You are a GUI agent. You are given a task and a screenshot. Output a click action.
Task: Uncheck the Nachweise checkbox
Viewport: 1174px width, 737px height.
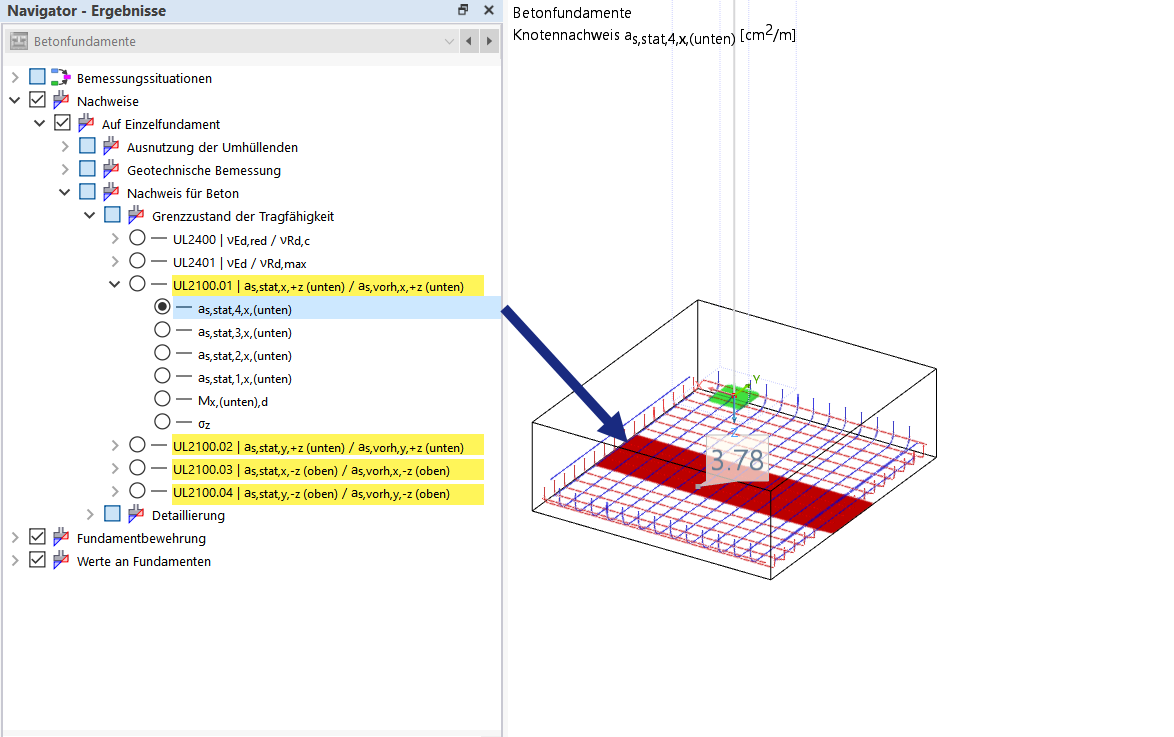37,100
